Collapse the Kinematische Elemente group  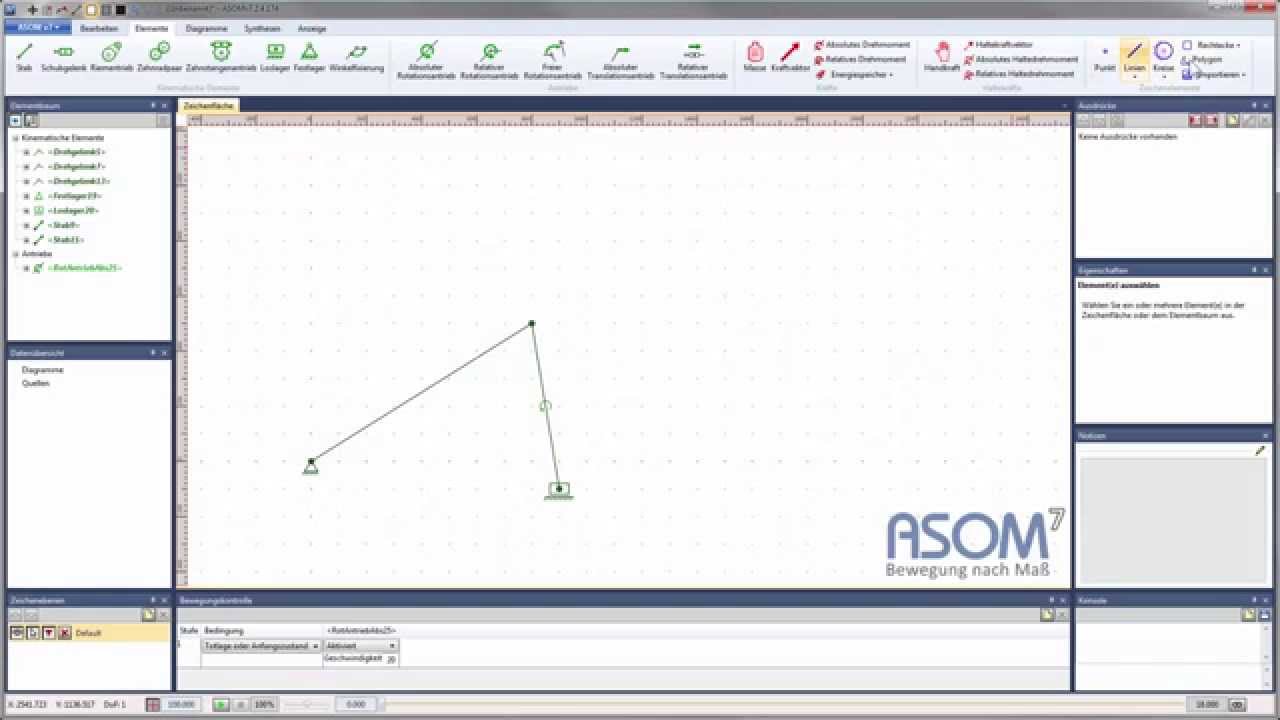coord(15,138)
